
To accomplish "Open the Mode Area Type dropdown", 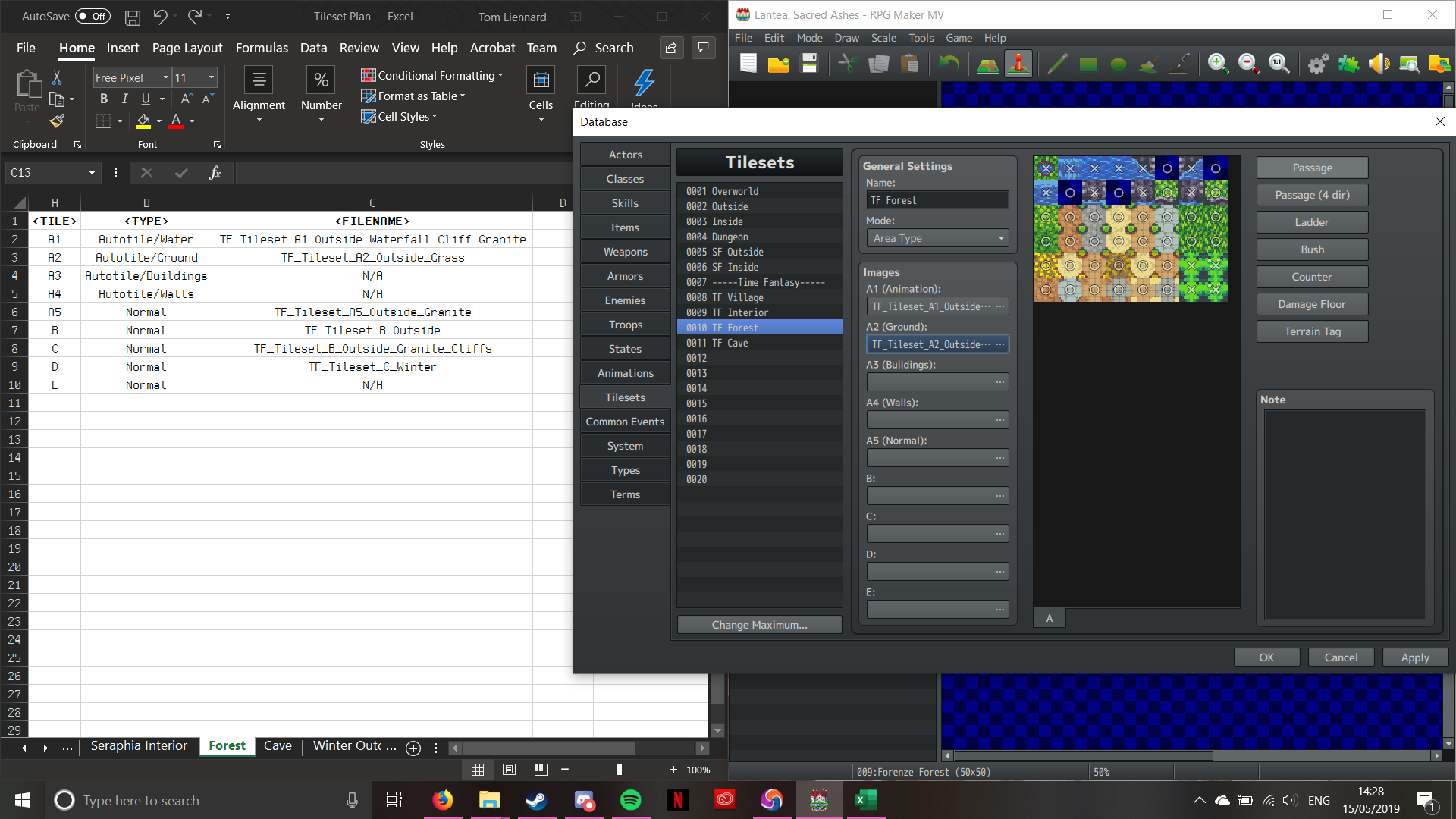I will click(937, 238).
